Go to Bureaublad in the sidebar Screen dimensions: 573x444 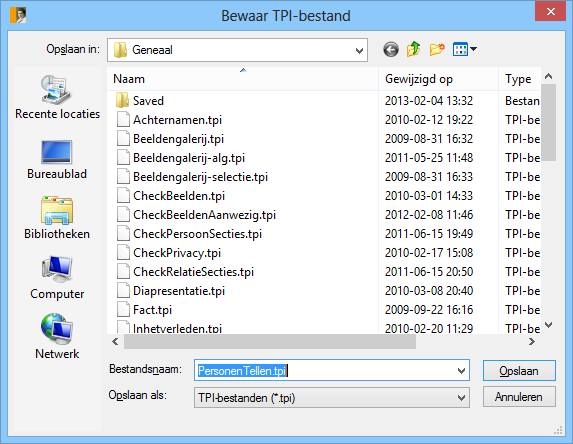[57, 160]
